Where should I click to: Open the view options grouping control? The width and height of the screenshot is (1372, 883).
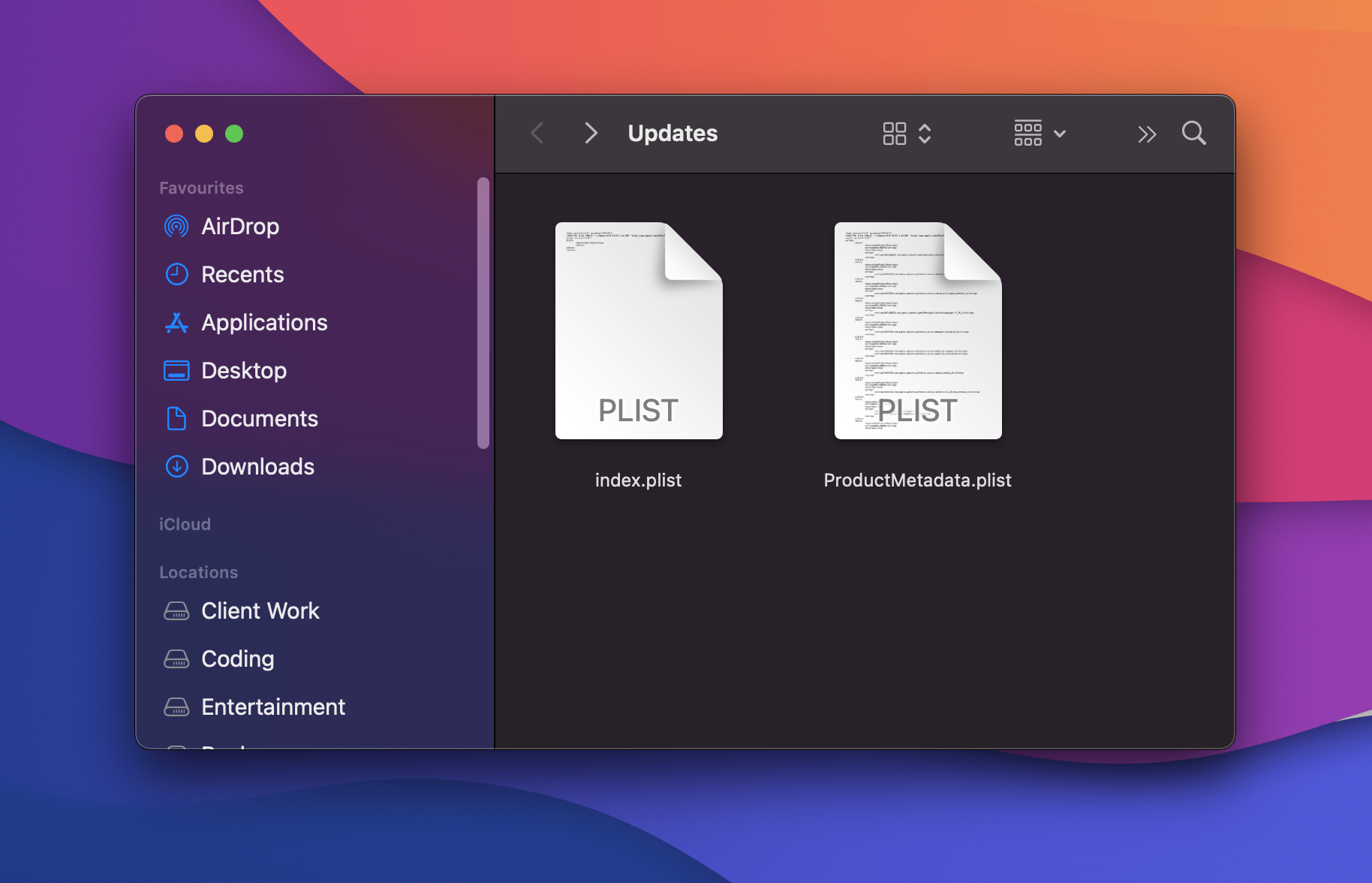(x=925, y=133)
